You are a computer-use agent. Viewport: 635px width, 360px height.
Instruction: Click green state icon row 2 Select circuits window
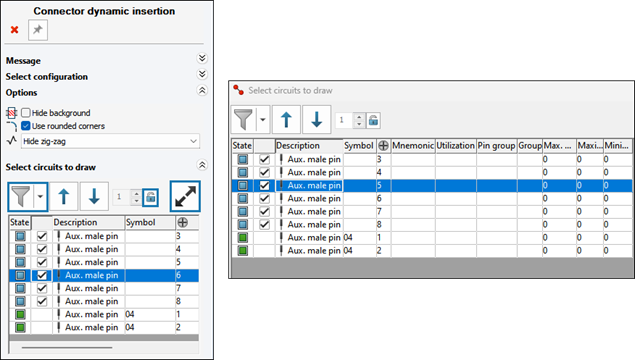[243, 250]
